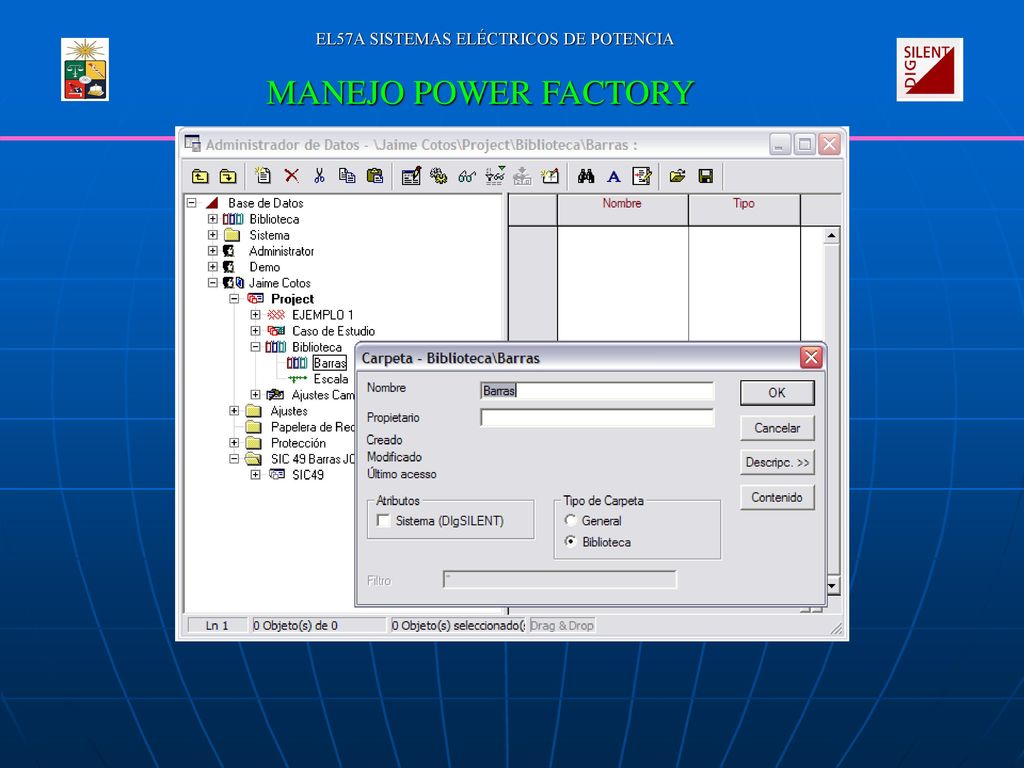This screenshot has width=1024, height=768.
Task: Click the object list scrollbar up arrow
Action: 831,236
